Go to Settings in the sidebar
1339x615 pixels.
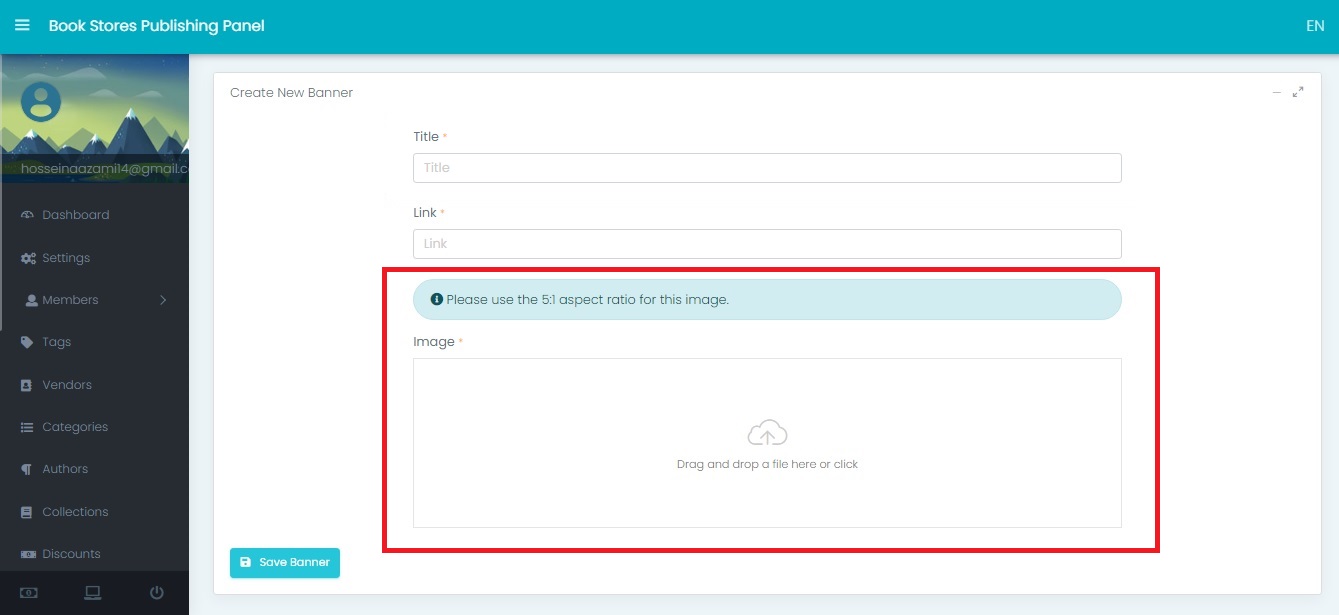[x=66, y=258]
